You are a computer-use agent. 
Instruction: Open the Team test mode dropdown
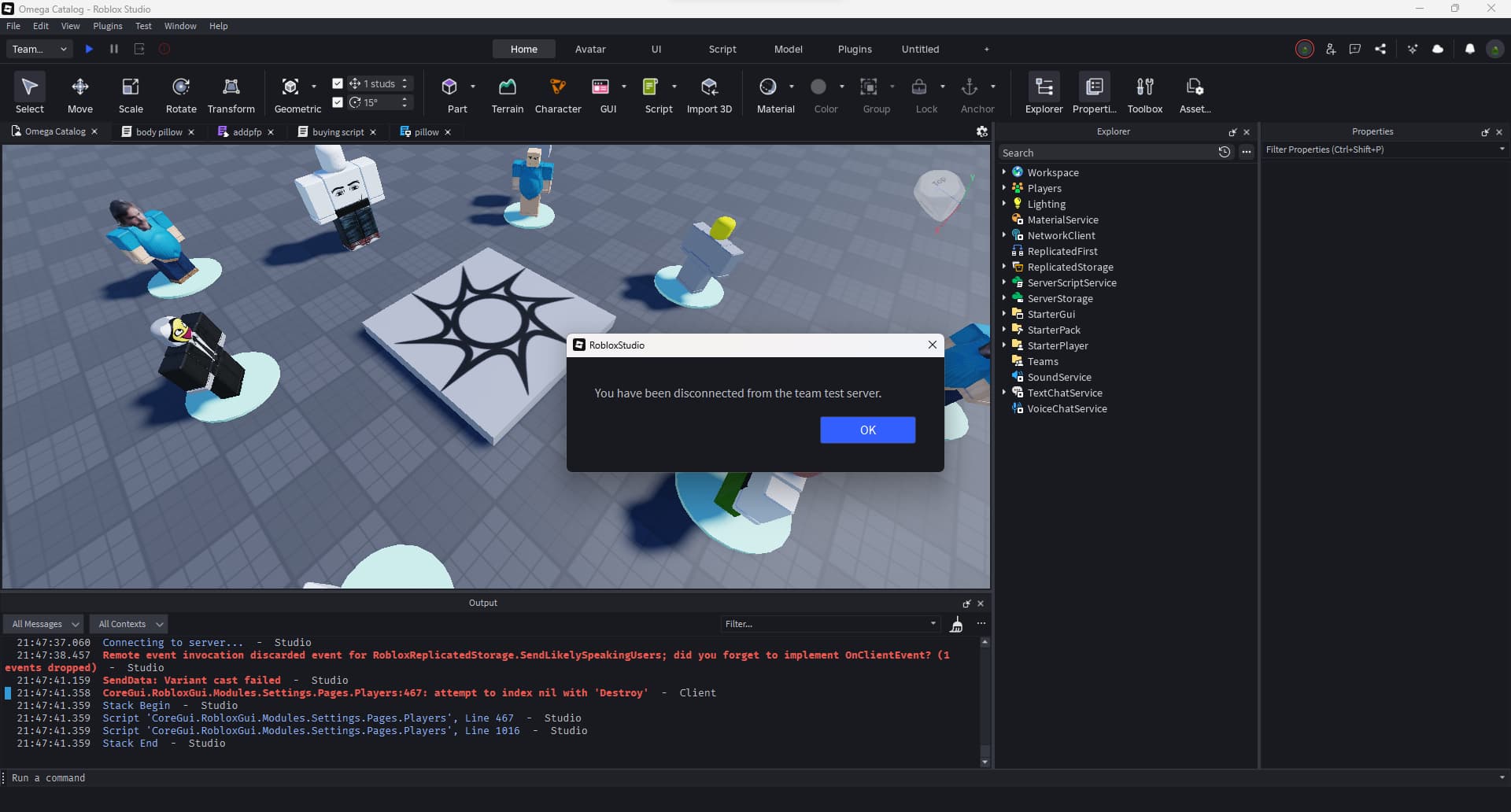click(39, 49)
